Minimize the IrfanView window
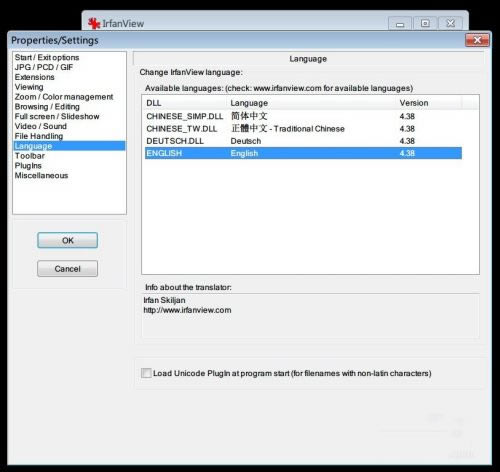This screenshot has height=472, width=500. click(x=400, y=24)
